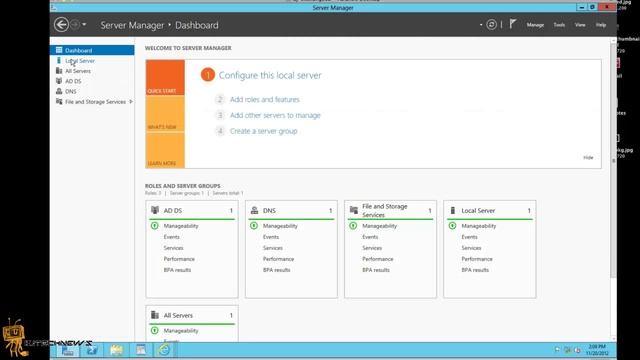The image size is (640, 360).
Task: Click DNS Manageability status icon
Action: [253, 225]
